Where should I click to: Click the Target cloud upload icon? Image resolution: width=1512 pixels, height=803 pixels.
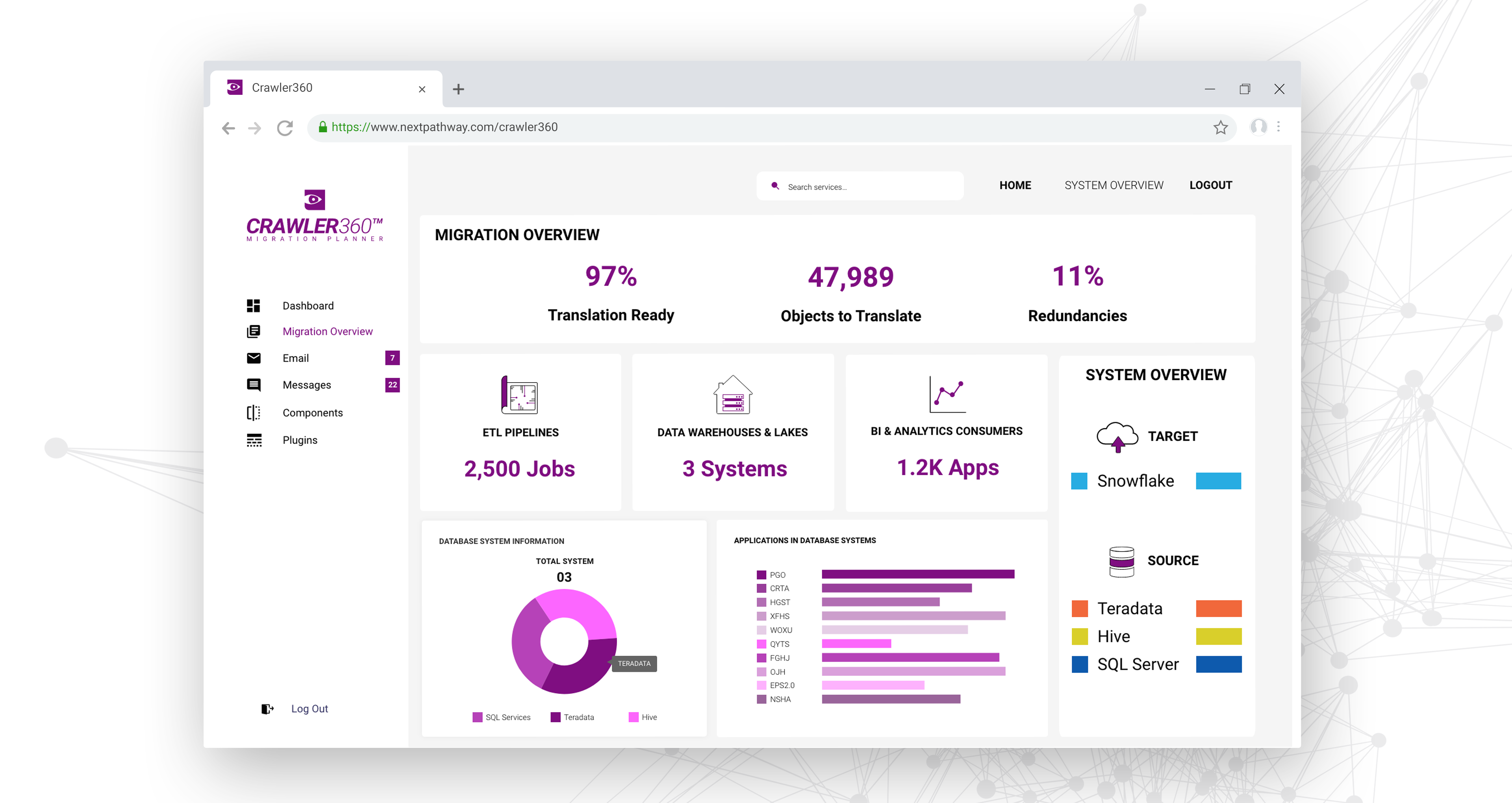(x=1117, y=437)
